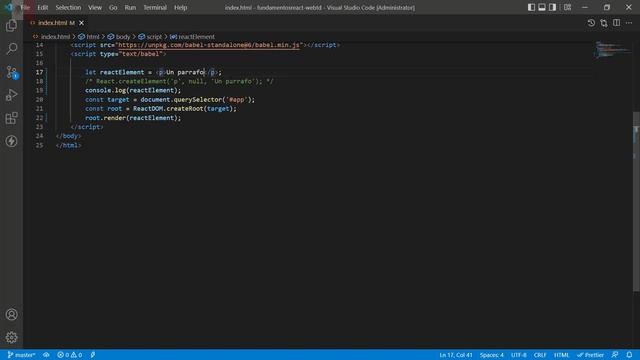Image resolution: width=640 pixels, height=360 pixels.
Task: Click Open Changes compare icon
Action: click(x=604, y=23)
